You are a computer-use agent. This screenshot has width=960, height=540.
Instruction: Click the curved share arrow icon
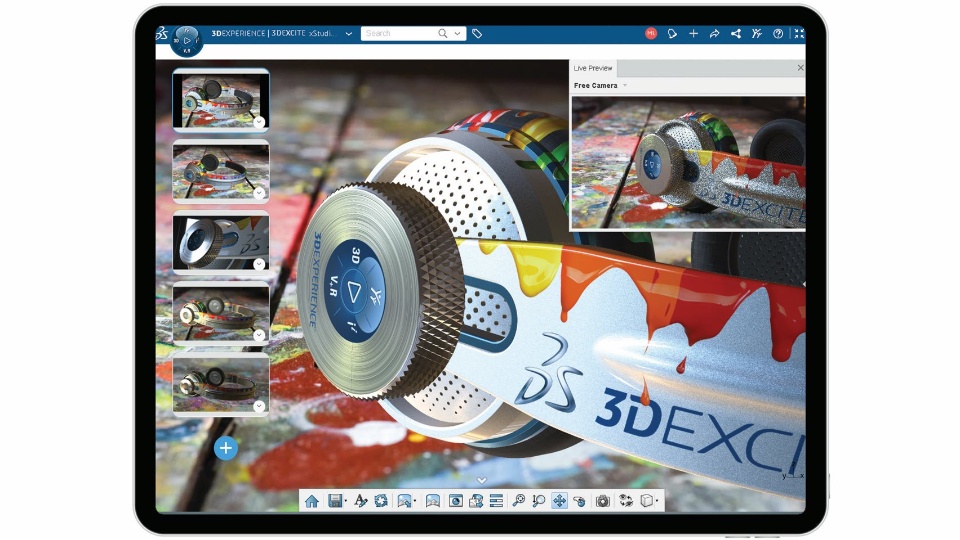point(714,34)
